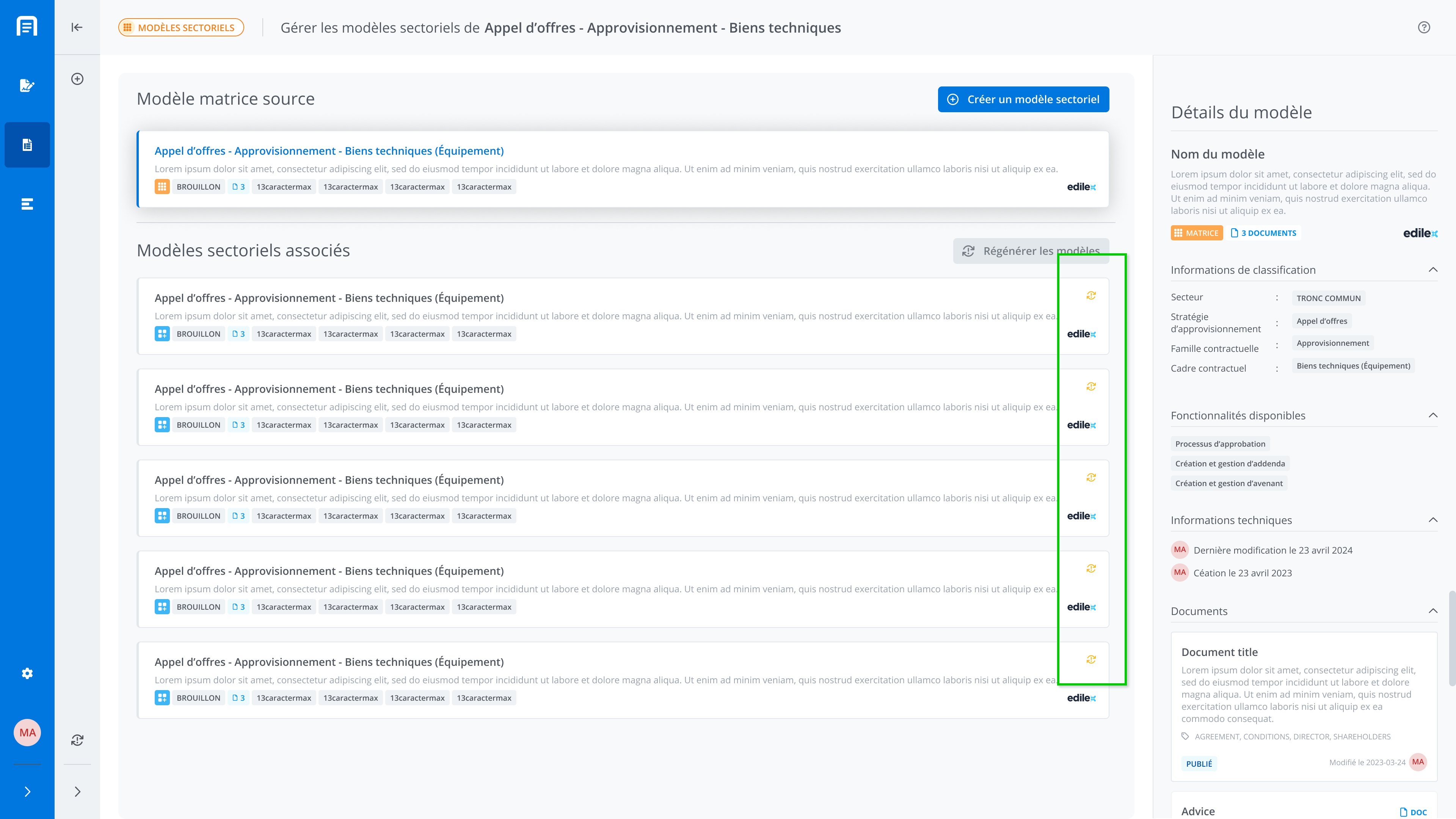This screenshot has width=1456, height=819.
Task: Click the regenerate icon on first sectoral model
Action: [x=1091, y=296]
